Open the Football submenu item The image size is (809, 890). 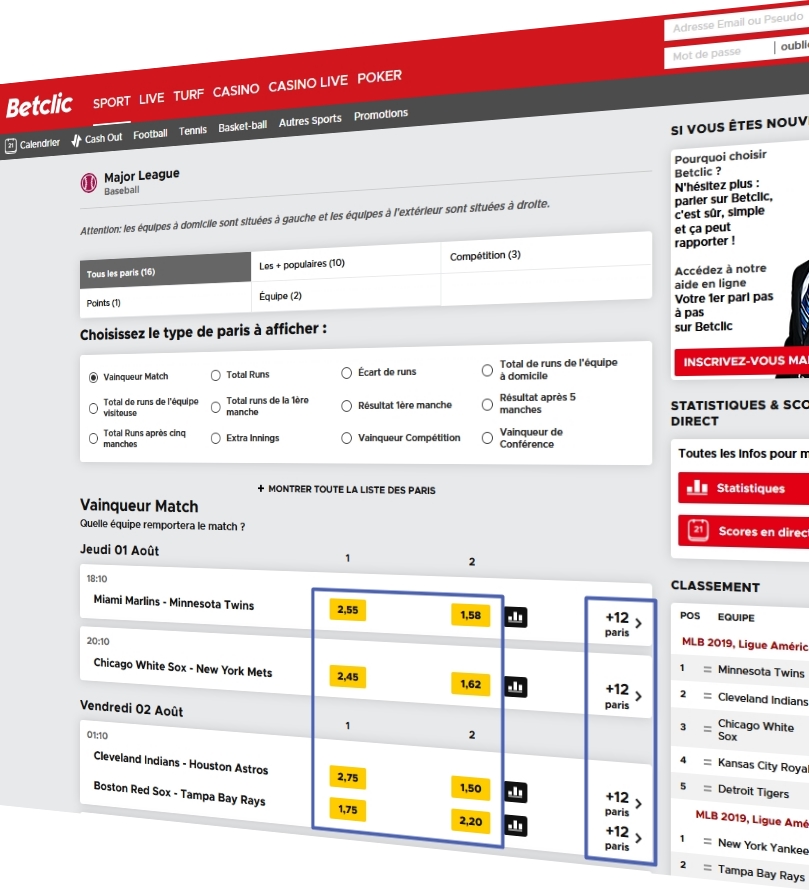pos(150,135)
